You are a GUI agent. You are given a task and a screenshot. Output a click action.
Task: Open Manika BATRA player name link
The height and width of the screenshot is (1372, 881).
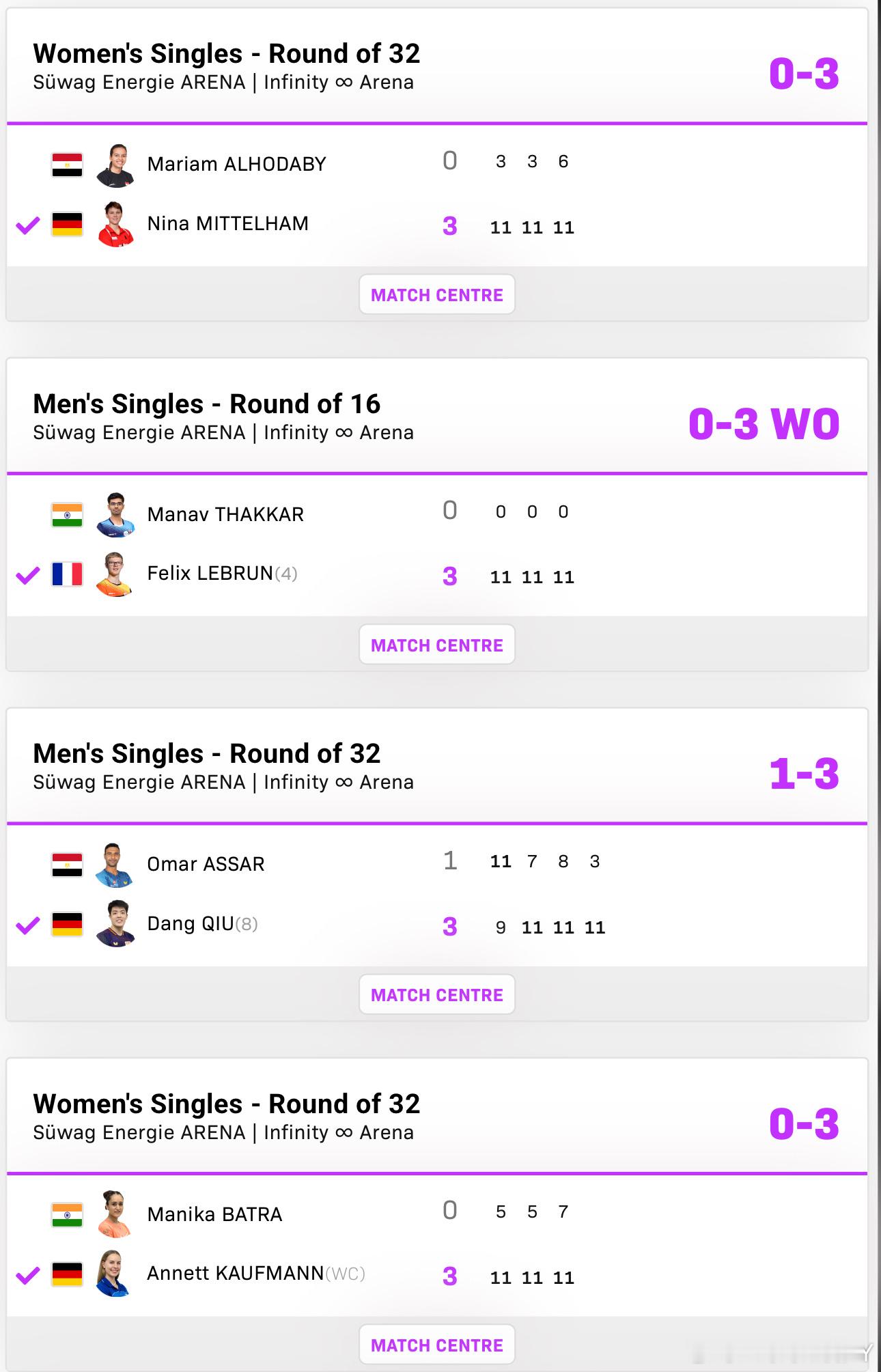(x=214, y=1214)
